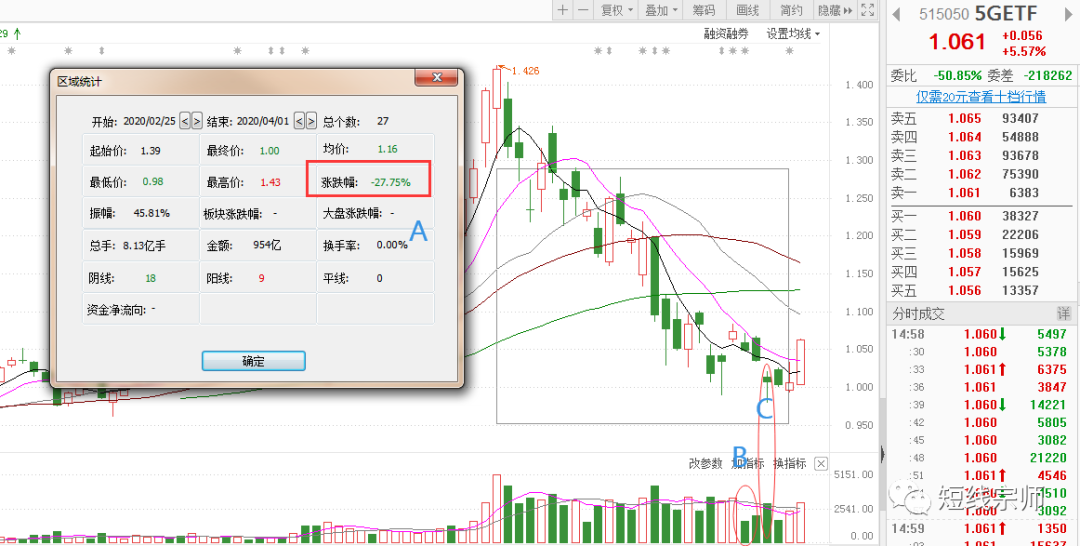Select 卖二 price 1.062
The height and width of the screenshot is (546, 1080).
pyautogui.click(x=964, y=174)
